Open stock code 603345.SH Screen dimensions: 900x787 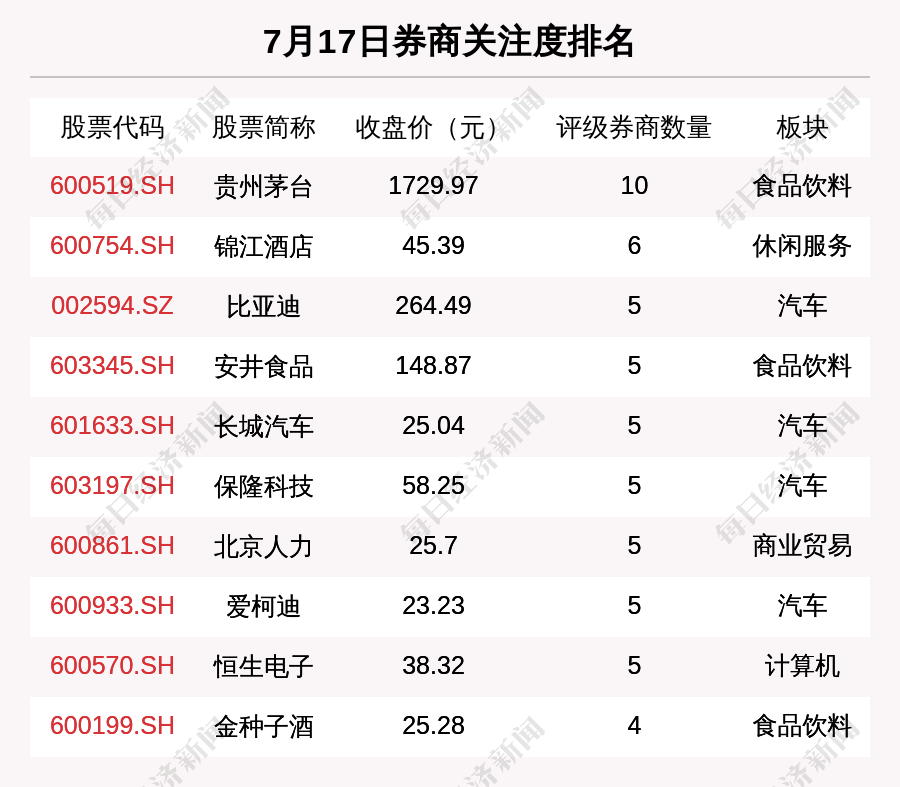coord(112,366)
